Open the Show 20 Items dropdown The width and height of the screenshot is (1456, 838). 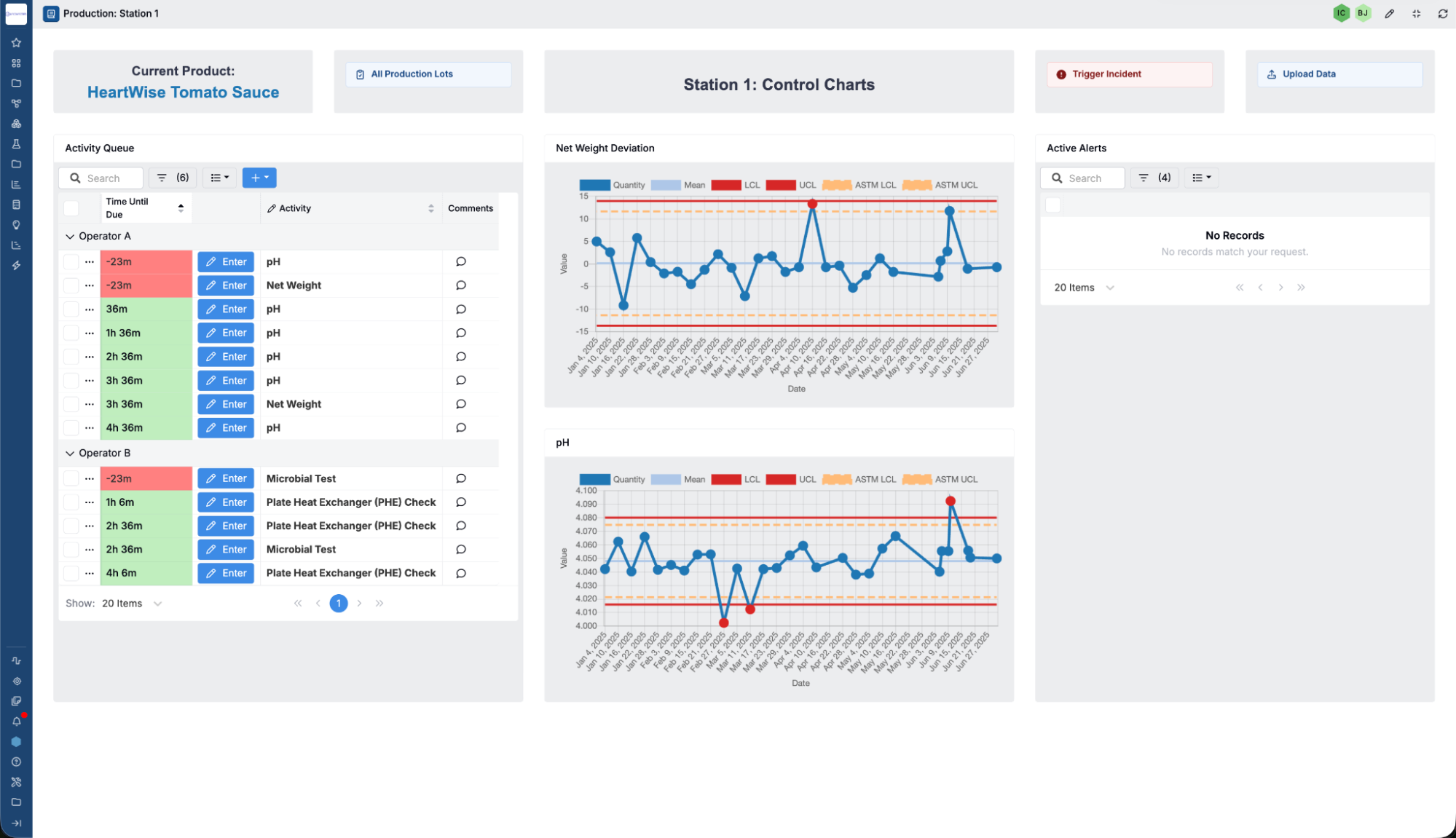point(132,604)
